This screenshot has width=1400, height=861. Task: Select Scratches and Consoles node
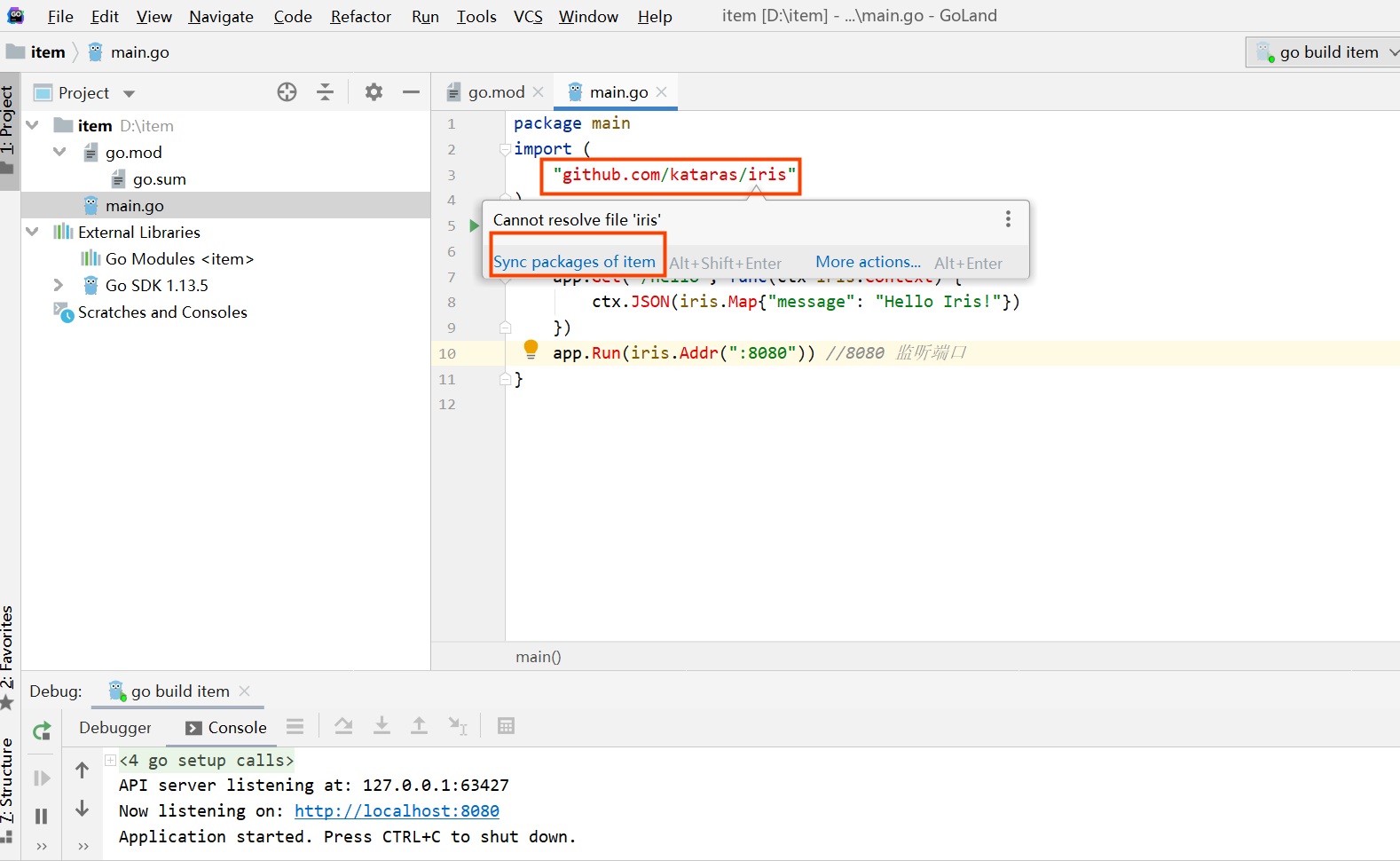click(x=162, y=312)
